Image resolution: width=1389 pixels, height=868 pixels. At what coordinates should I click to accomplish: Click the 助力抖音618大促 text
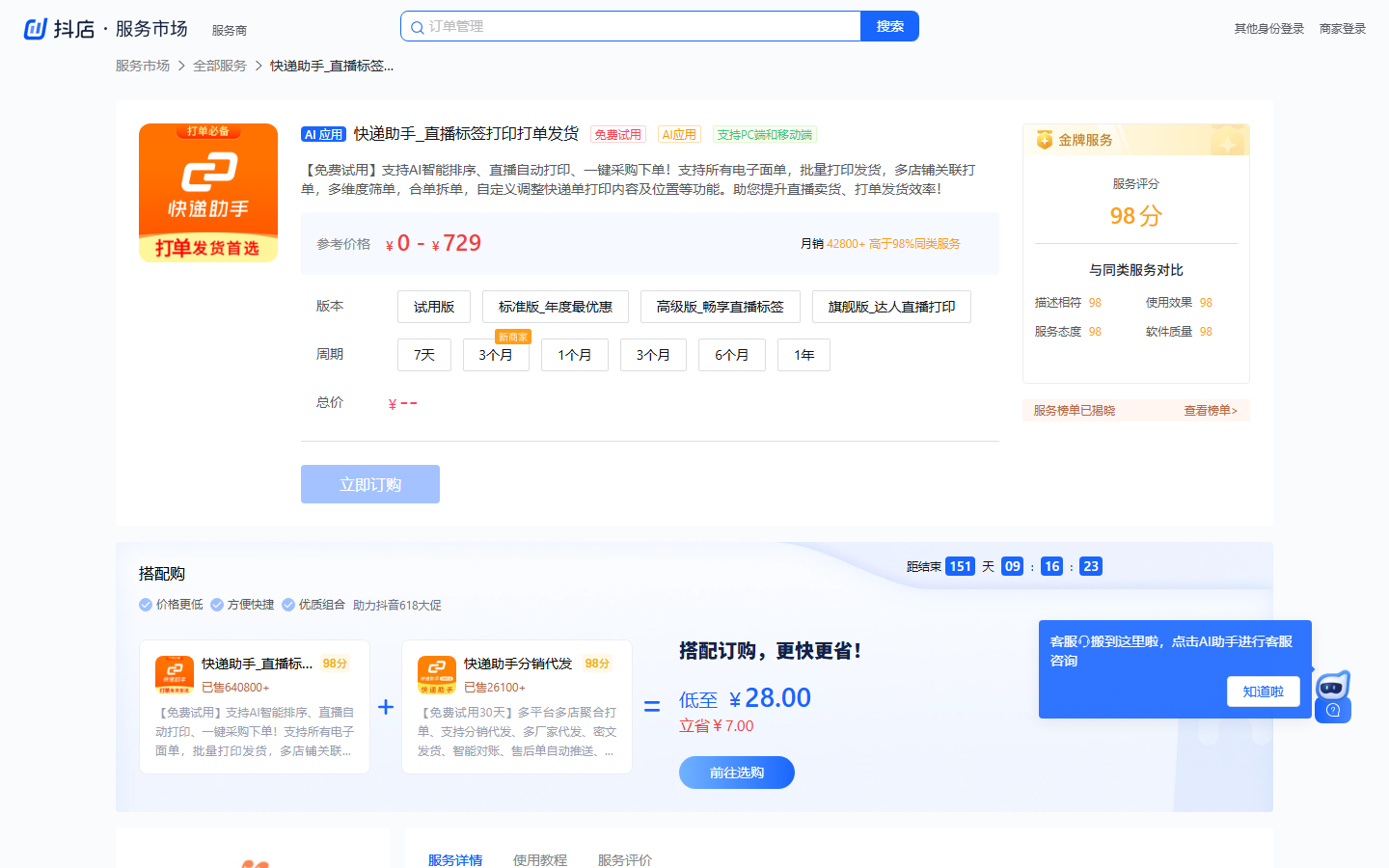tap(397, 606)
